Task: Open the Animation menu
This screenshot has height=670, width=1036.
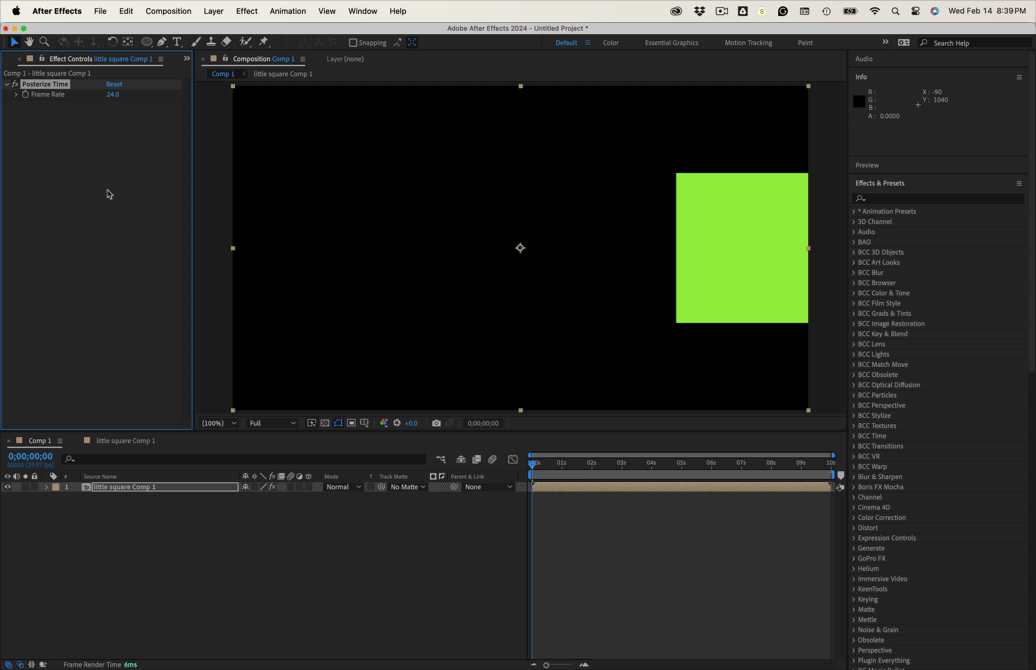Action: pos(287,11)
